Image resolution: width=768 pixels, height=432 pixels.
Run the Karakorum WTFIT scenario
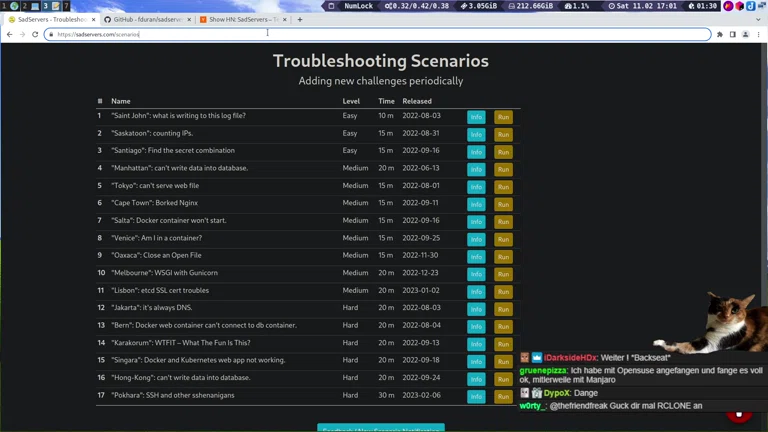[503, 344]
